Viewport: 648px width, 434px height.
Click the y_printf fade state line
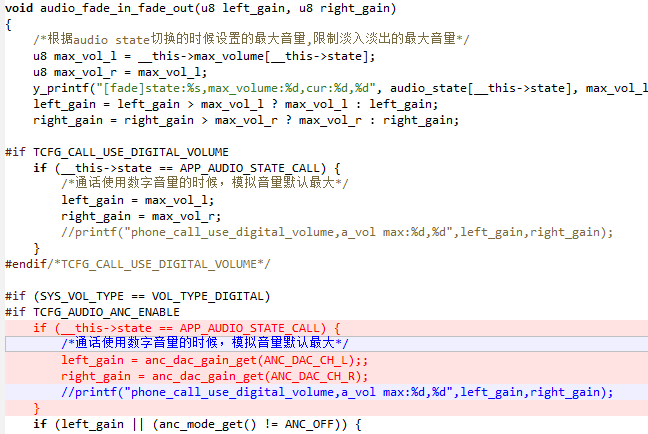pos(340,88)
